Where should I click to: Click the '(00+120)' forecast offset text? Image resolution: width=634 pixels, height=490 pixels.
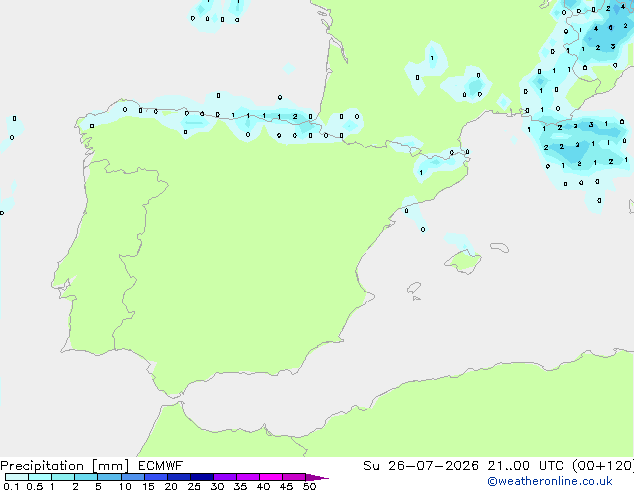coord(603,466)
